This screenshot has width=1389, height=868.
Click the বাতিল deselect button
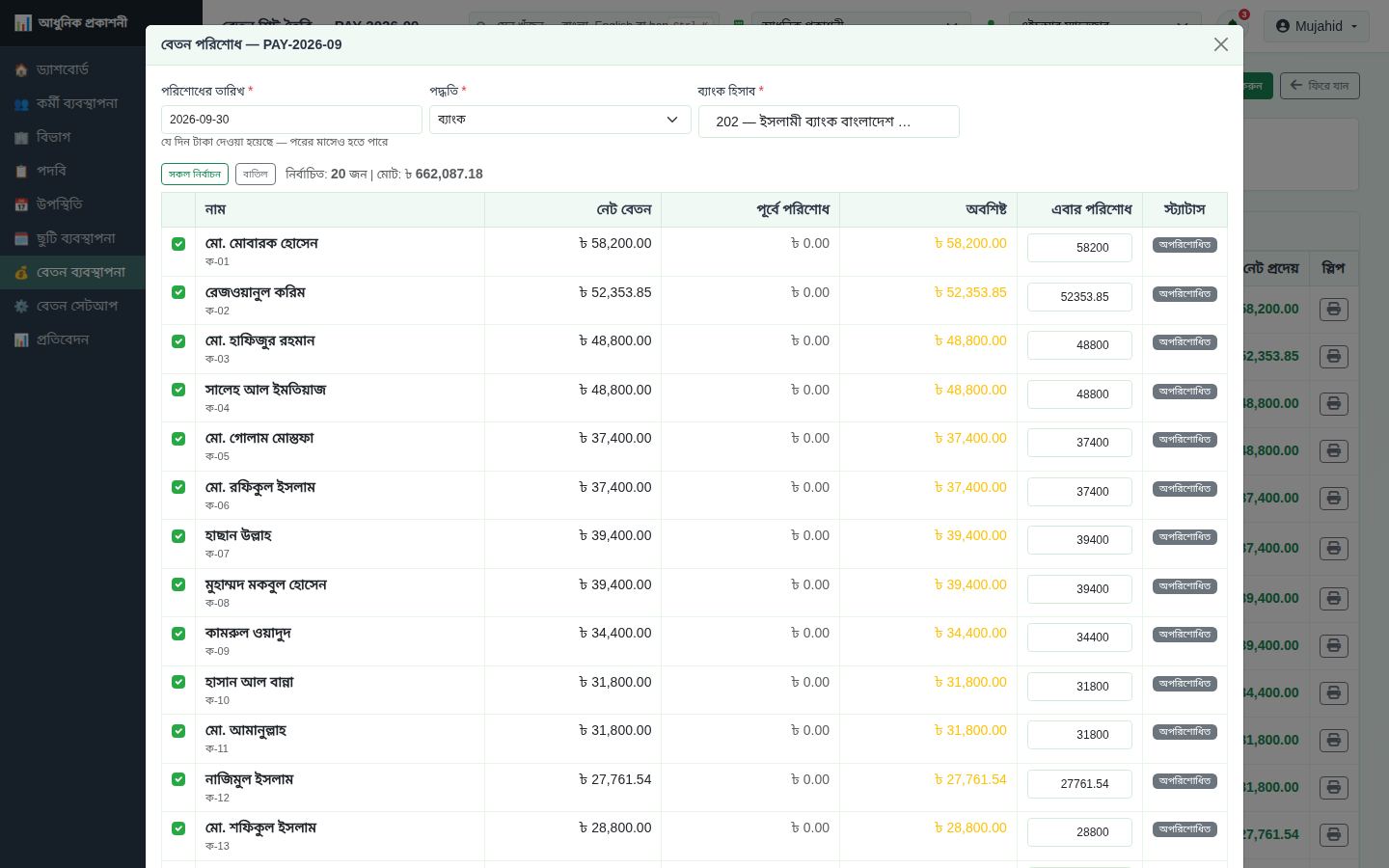click(x=256, y=174)
